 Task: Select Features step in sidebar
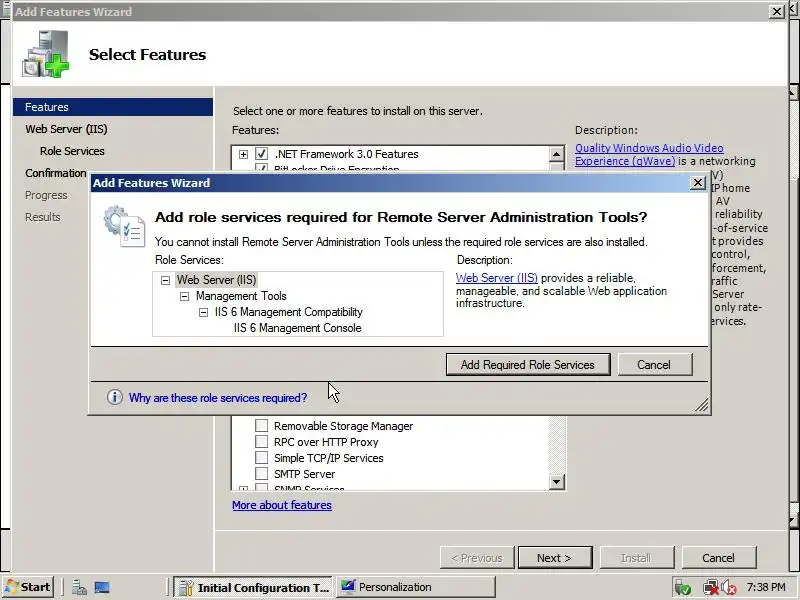click(113, 107)
